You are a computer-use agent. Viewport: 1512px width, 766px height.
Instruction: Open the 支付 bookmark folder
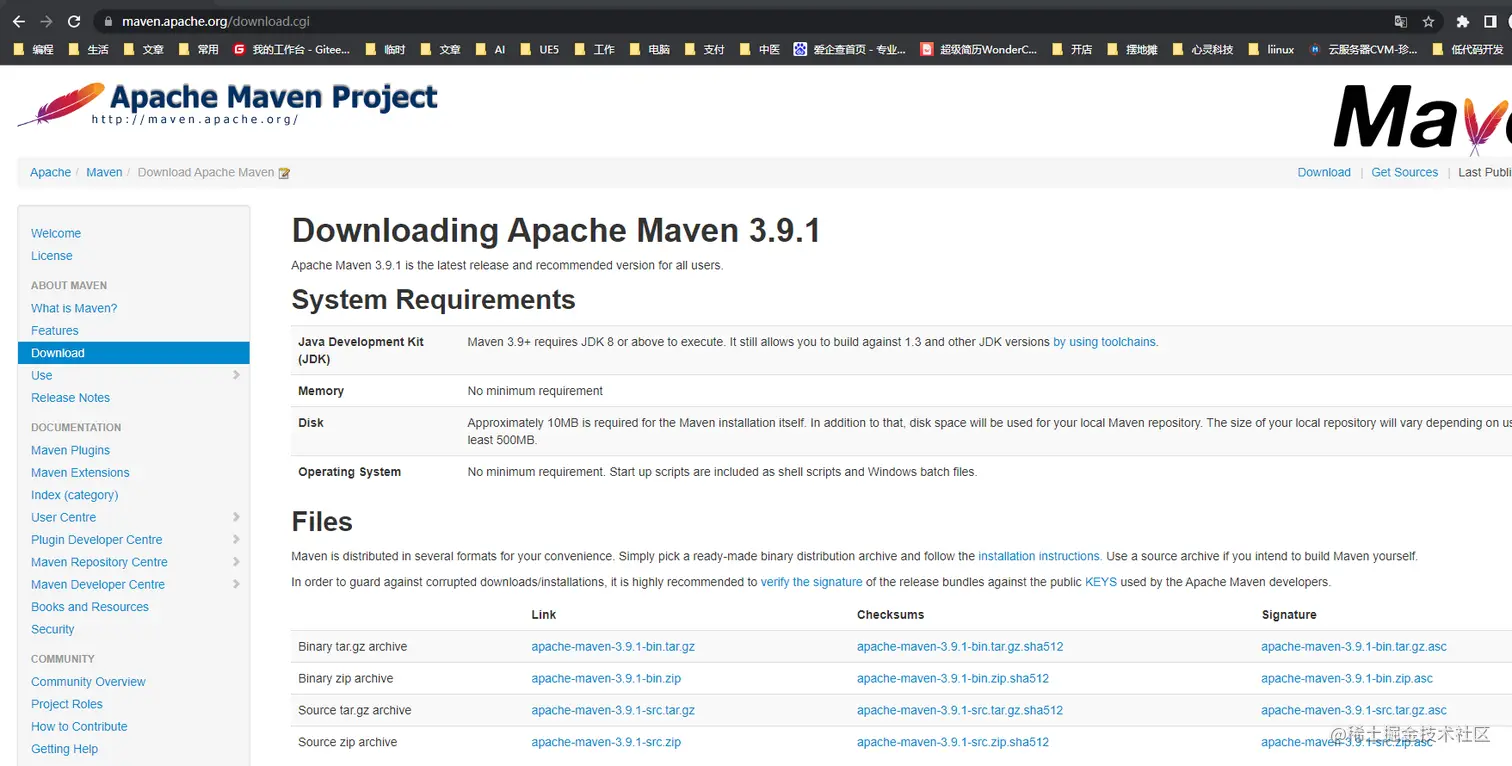705,49
